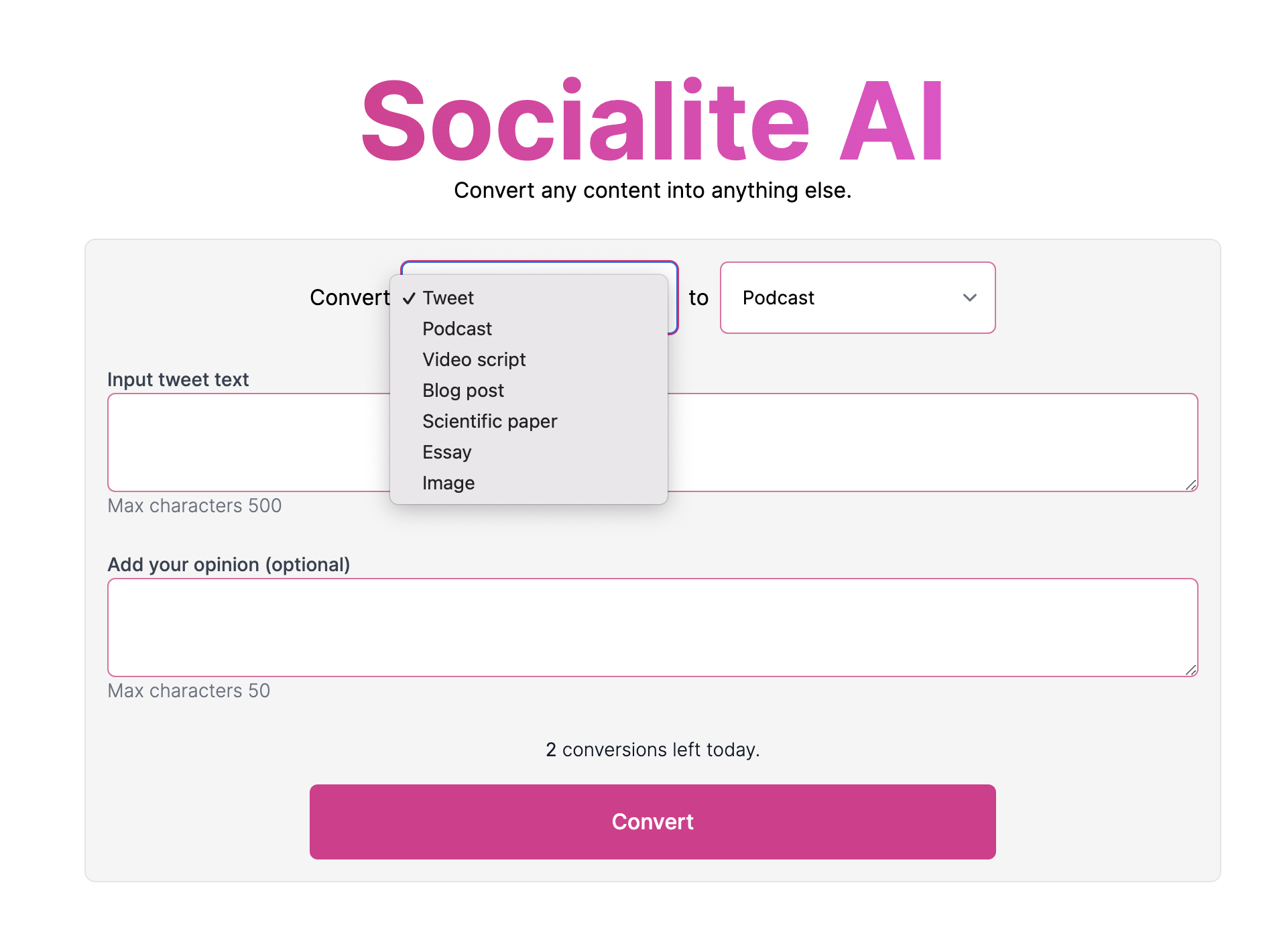This screenshot has width=1287, height=952.
Task: Click the Add your opinion (optional) label
Action: click(229, 564)
